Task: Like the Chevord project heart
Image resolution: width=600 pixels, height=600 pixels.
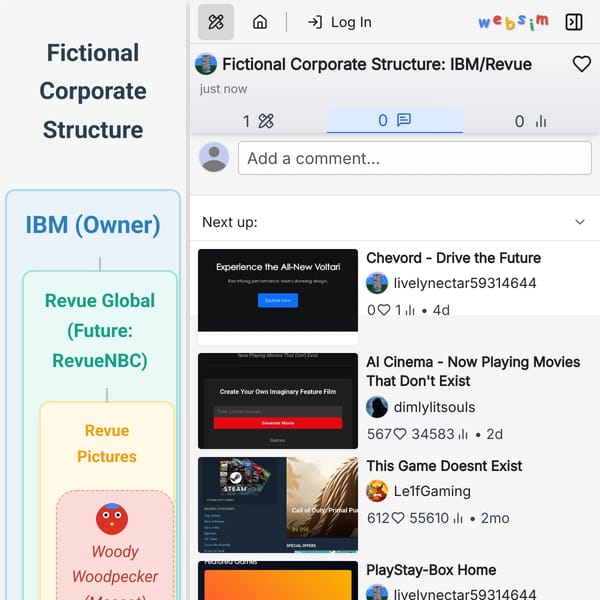Action: click(x=384, y=310)
